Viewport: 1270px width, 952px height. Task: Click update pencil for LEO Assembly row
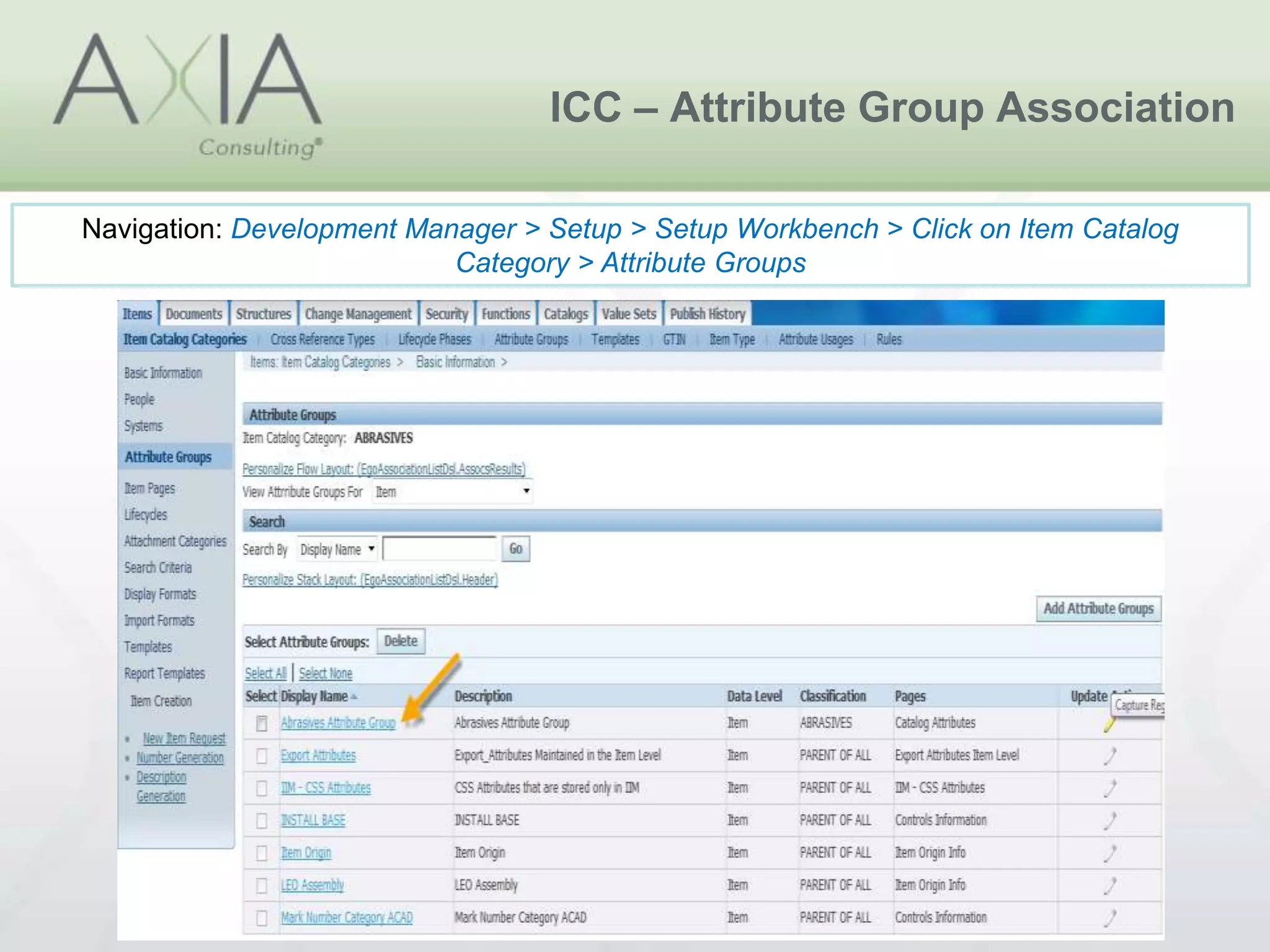tap(1110, 885)
